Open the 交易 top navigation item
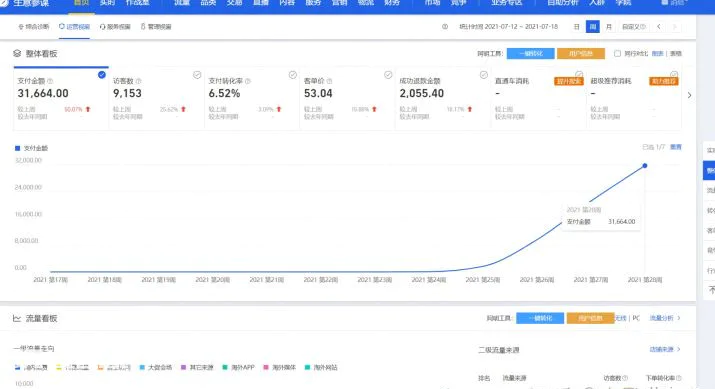 point(234,3)
